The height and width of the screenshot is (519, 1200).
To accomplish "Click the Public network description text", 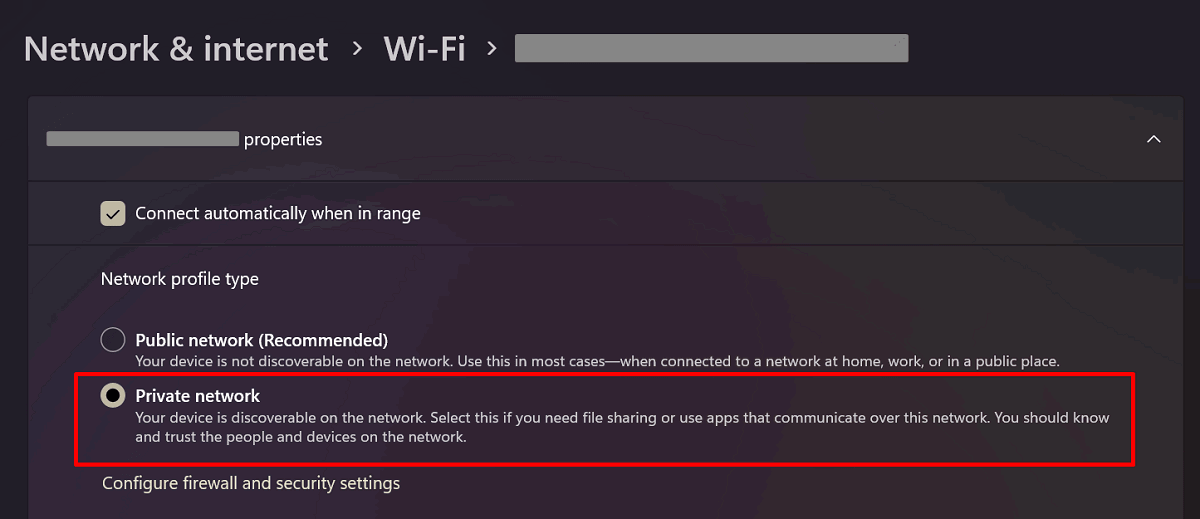I will 597,360.
